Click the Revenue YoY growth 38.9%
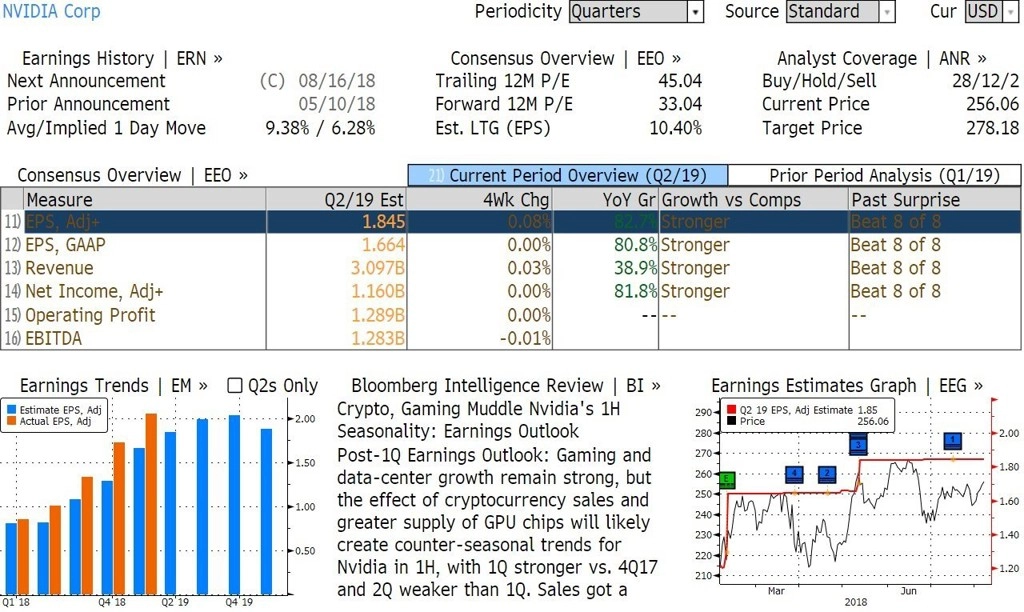This screenshot has width=1024, height=612. [635, 268]
